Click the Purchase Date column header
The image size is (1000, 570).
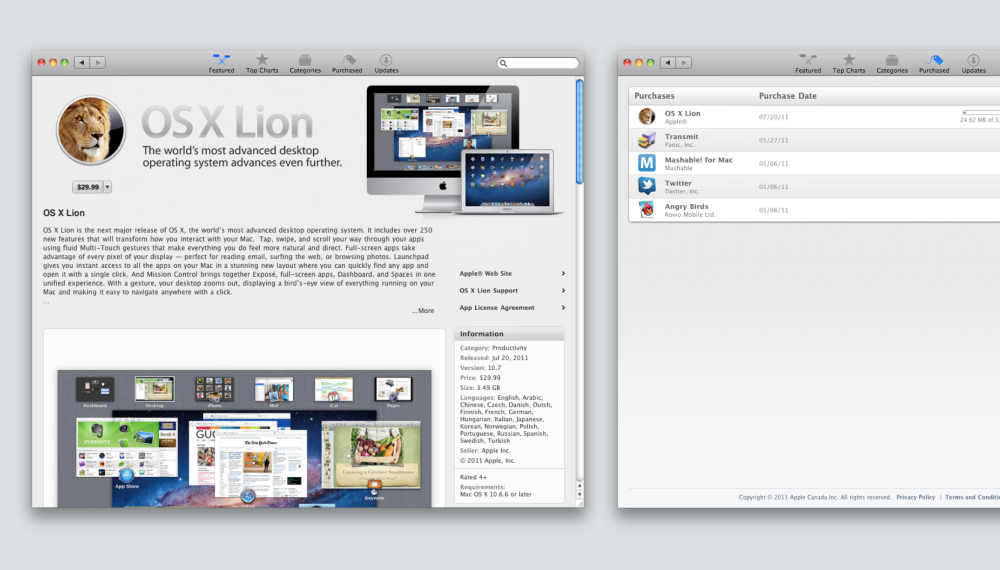pos(788,96)
